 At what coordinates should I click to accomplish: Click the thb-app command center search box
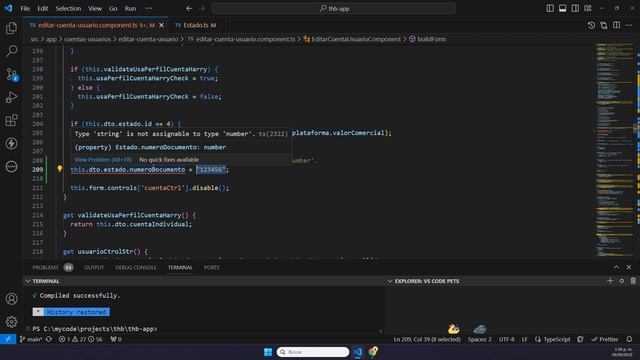pyautogui.click(x=333, y=8)
